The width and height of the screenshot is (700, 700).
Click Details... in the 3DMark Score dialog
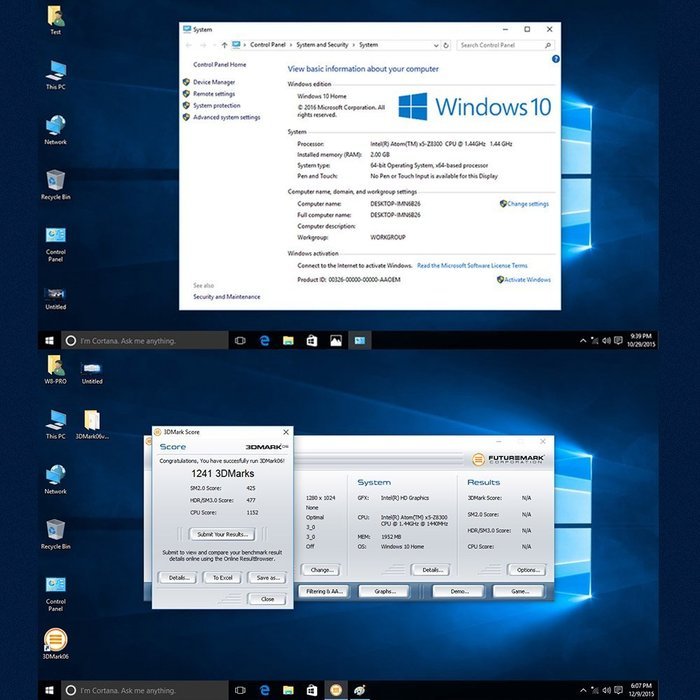pyautogui.click(x=179, y=578)
